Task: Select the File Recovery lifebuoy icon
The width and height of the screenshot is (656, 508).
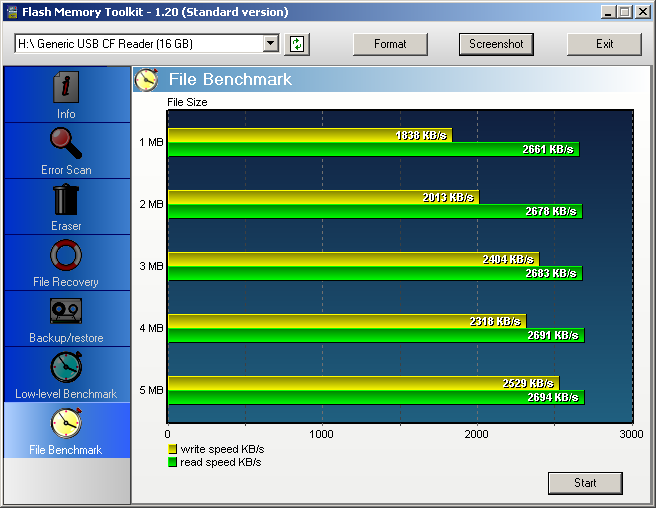Action: tap(66, 256)
